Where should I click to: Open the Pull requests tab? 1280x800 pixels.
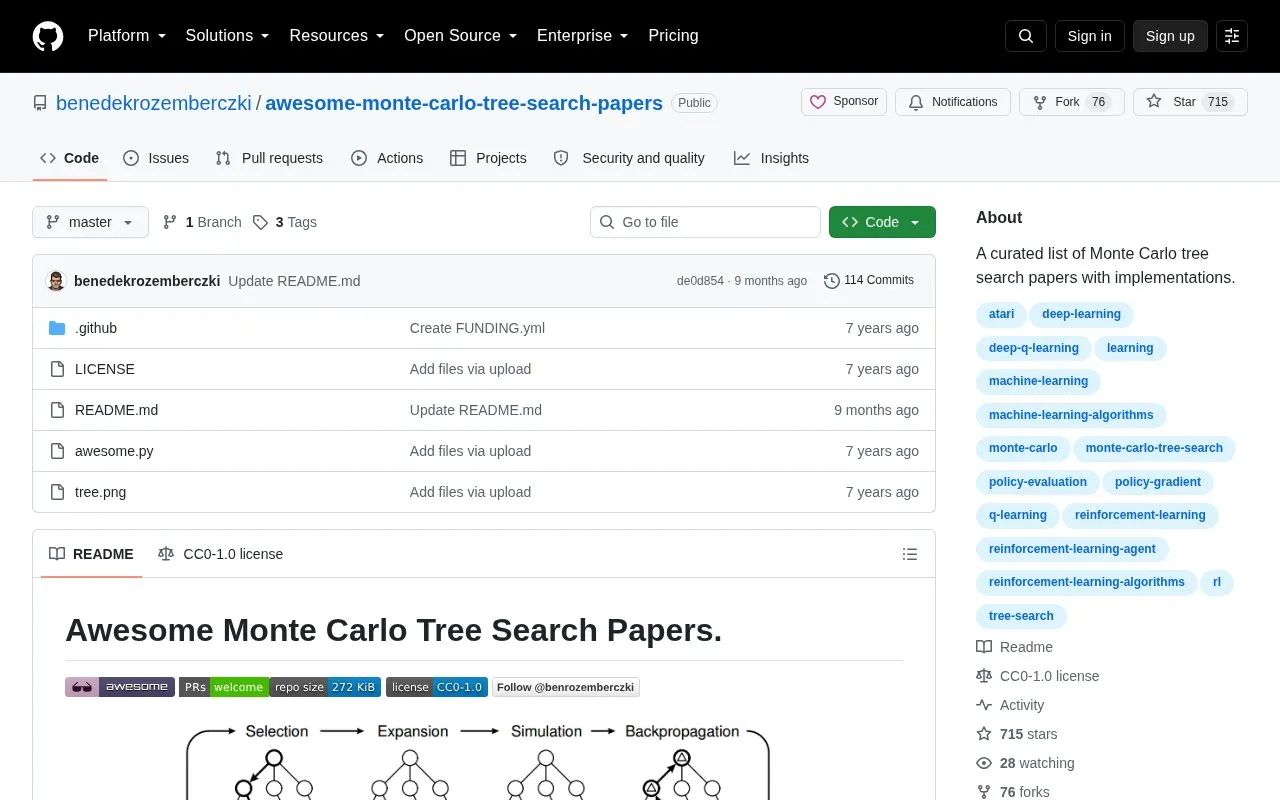(269, 158)
